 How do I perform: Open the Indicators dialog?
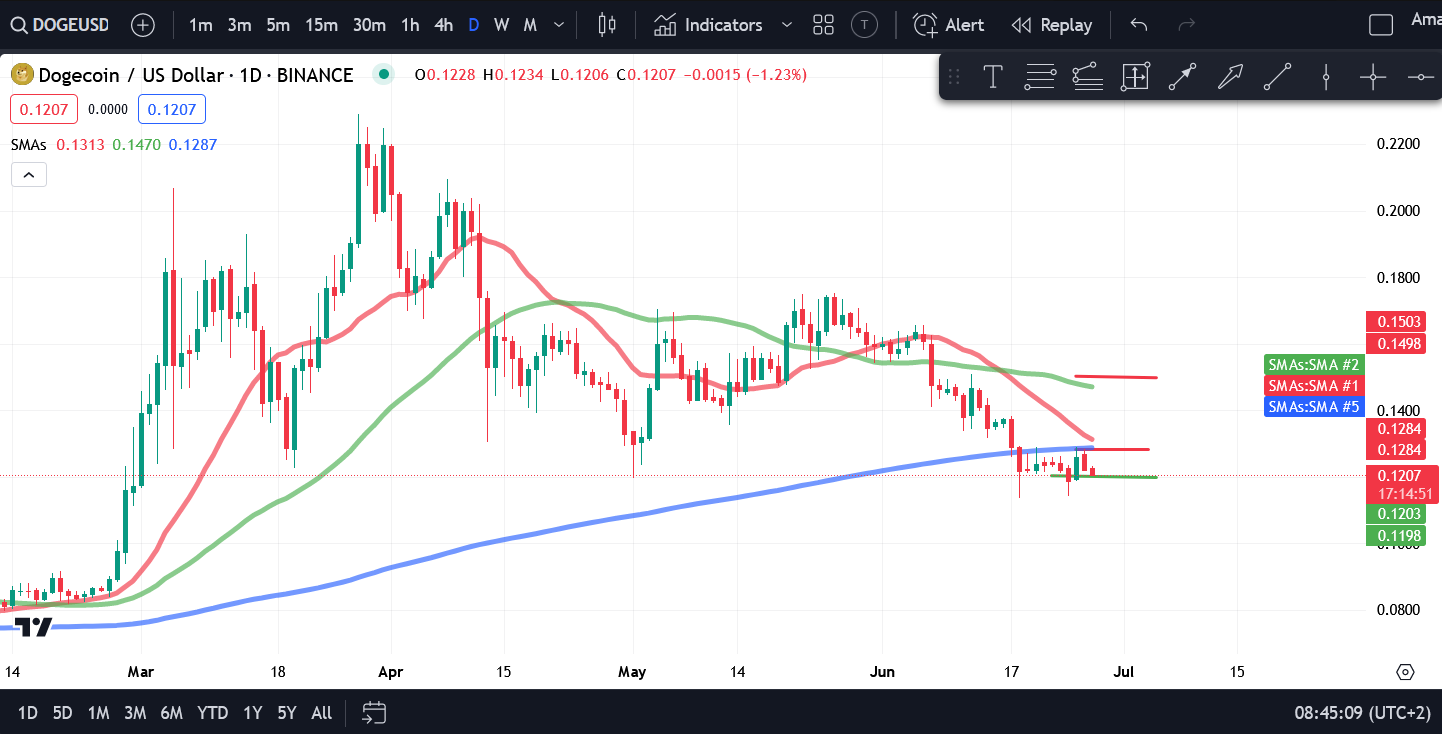pyautogui.click(x=708, y=25)
